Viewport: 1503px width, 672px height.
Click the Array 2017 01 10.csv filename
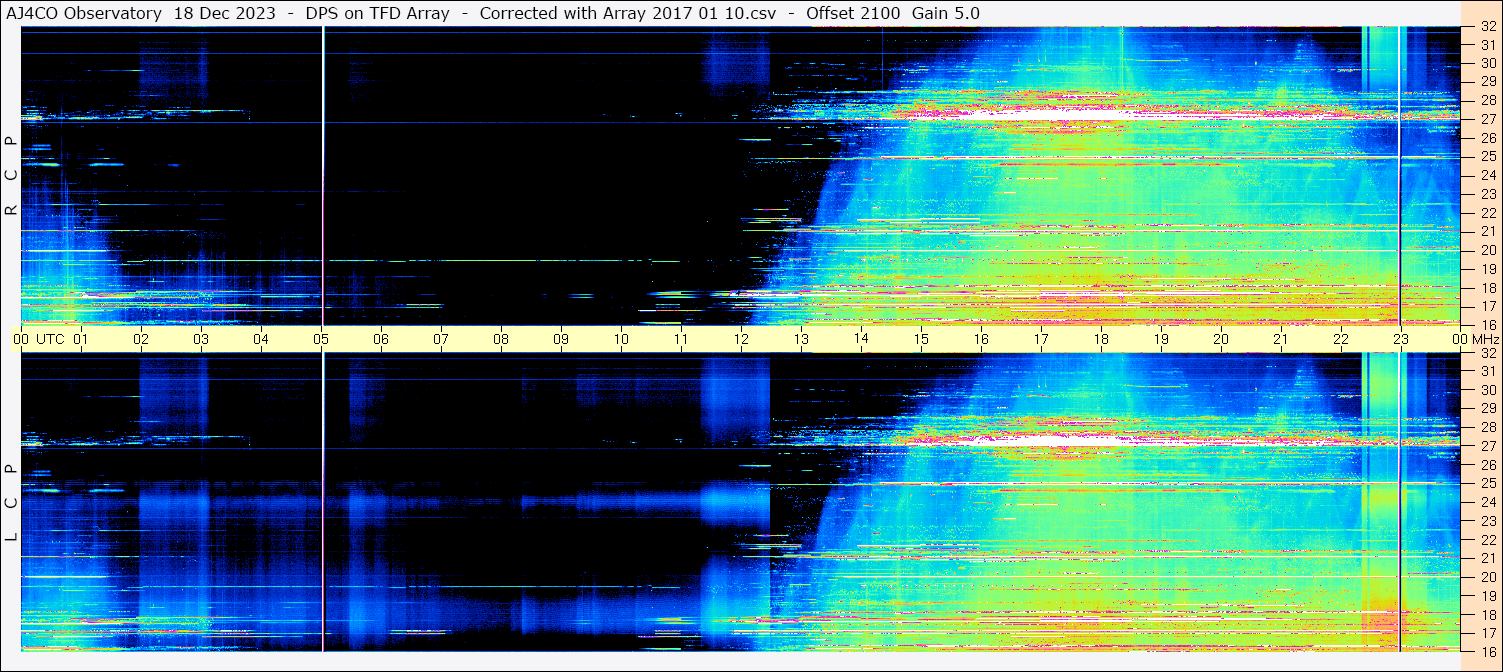(x=696, y=13)
